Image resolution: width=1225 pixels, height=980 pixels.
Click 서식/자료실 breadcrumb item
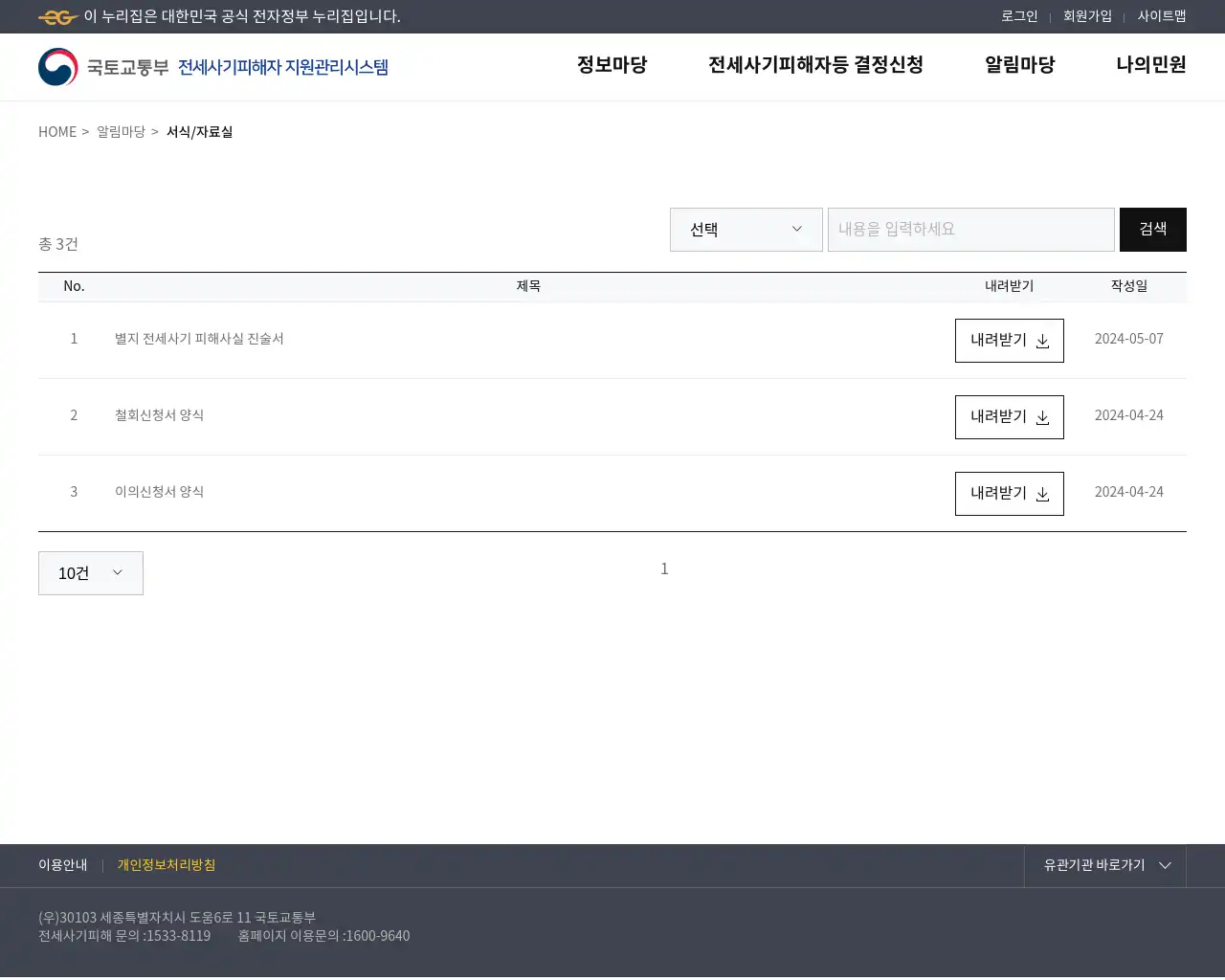click(200, 132)
